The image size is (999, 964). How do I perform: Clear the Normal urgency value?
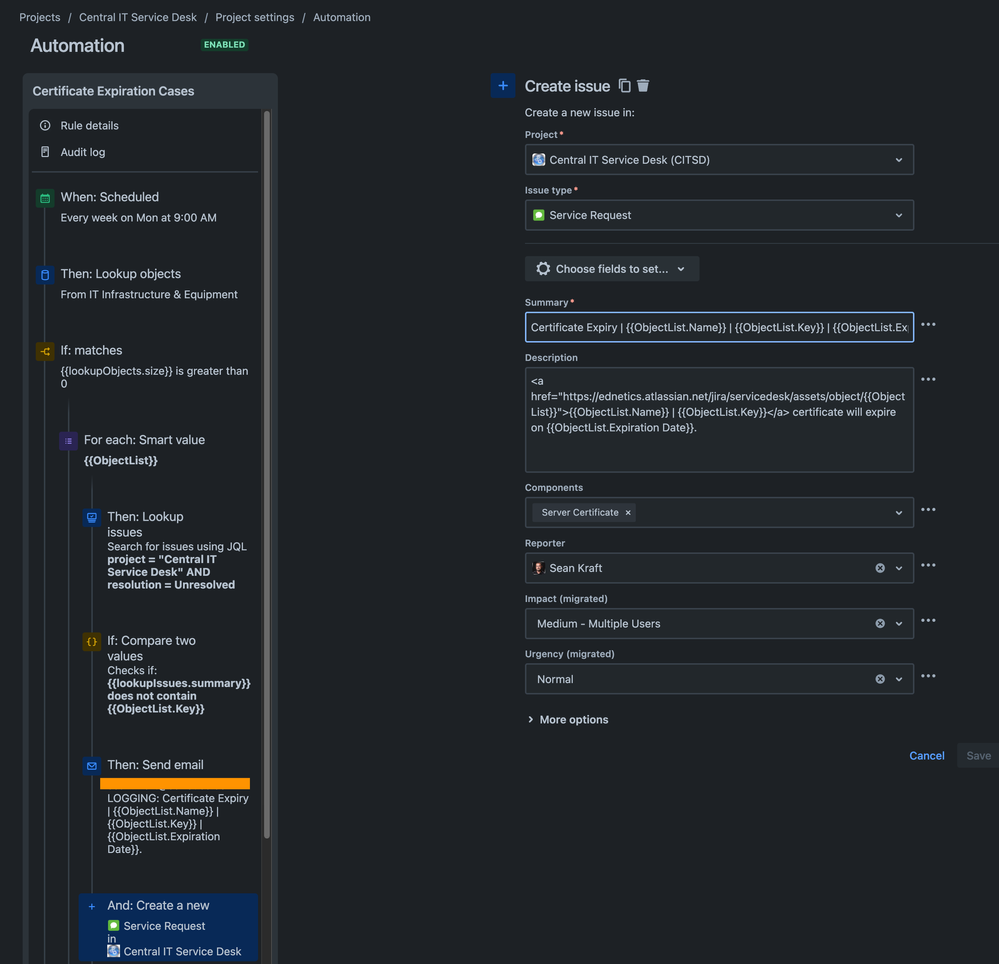[880, 679]
